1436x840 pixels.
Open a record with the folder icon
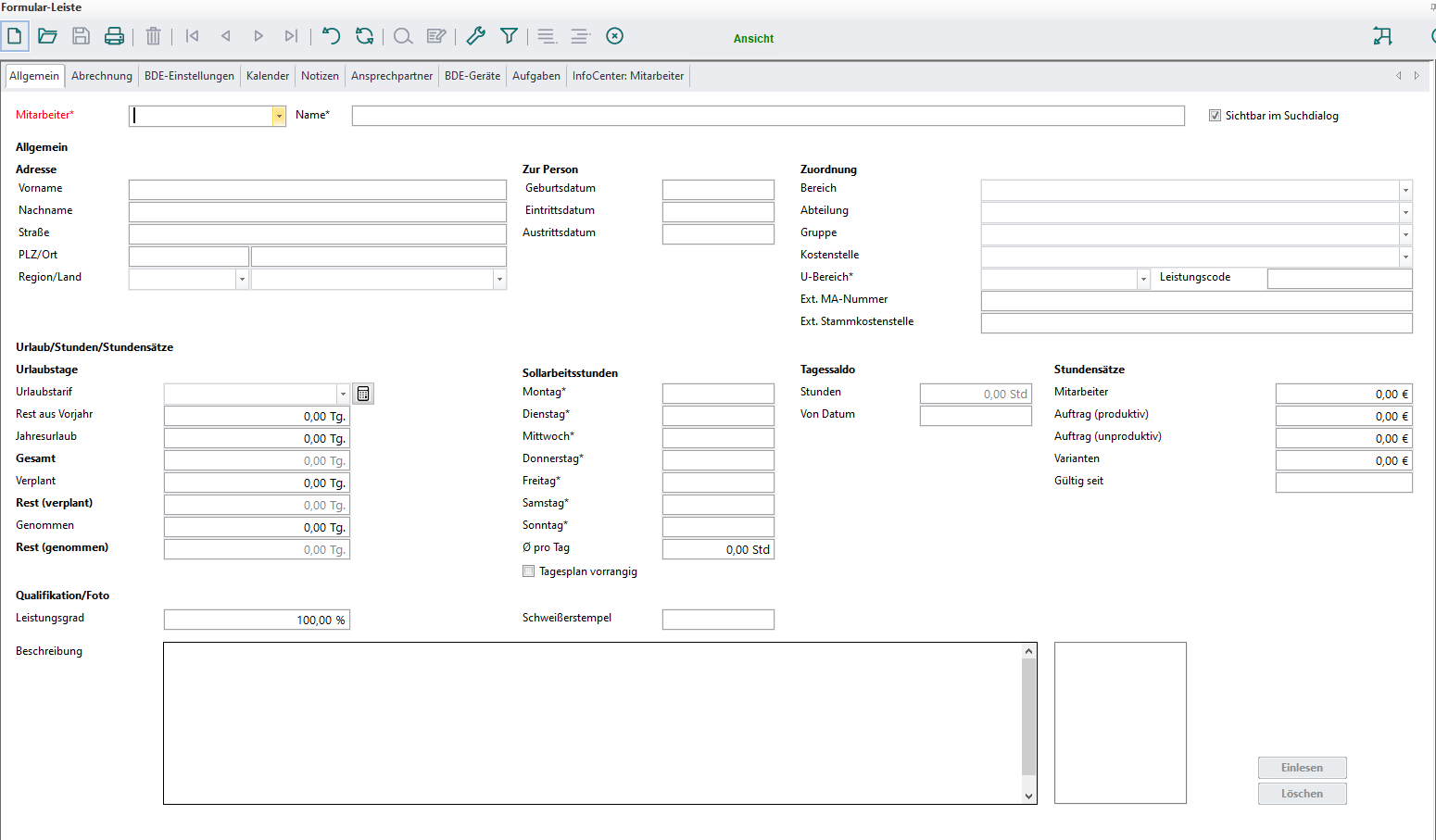click(48, 36)
